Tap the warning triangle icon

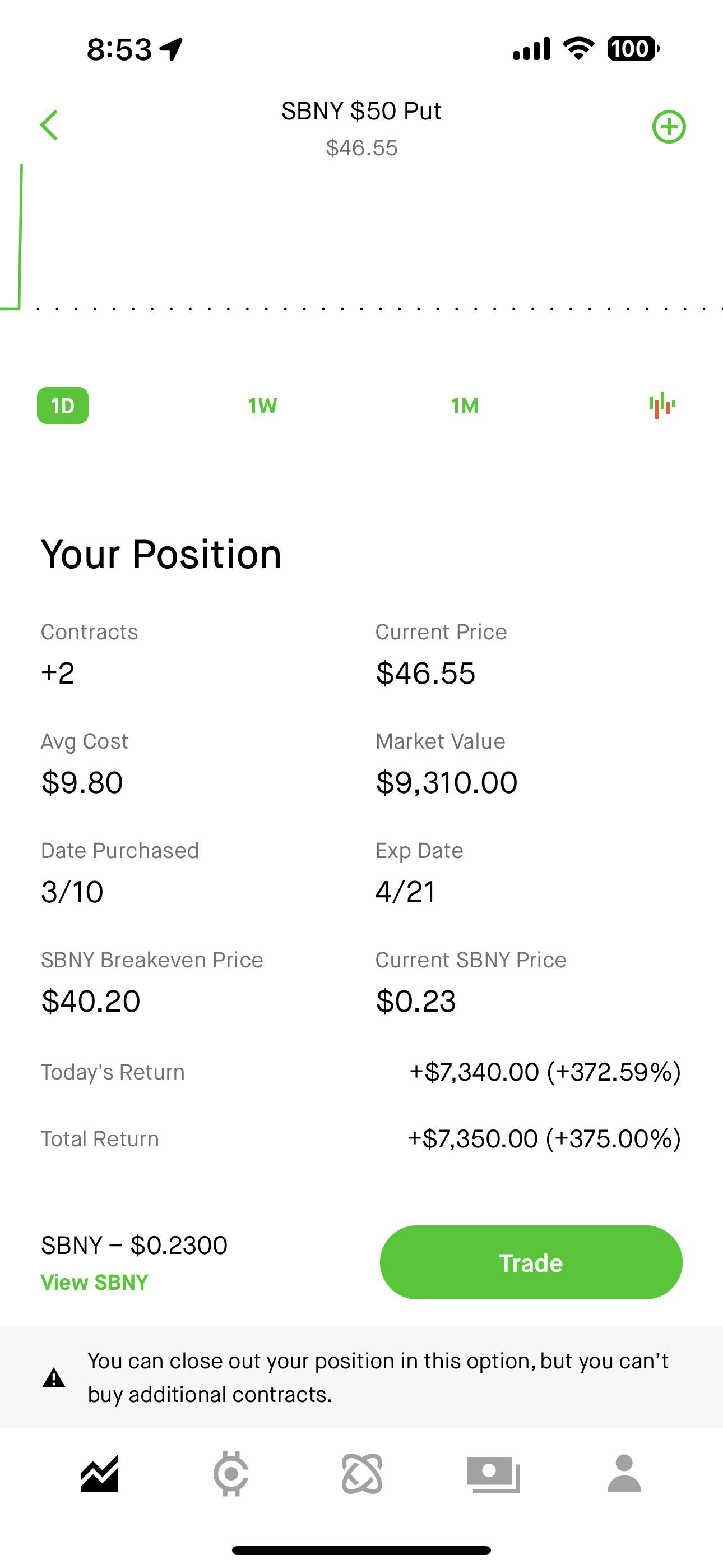[x=54, y=1378]
